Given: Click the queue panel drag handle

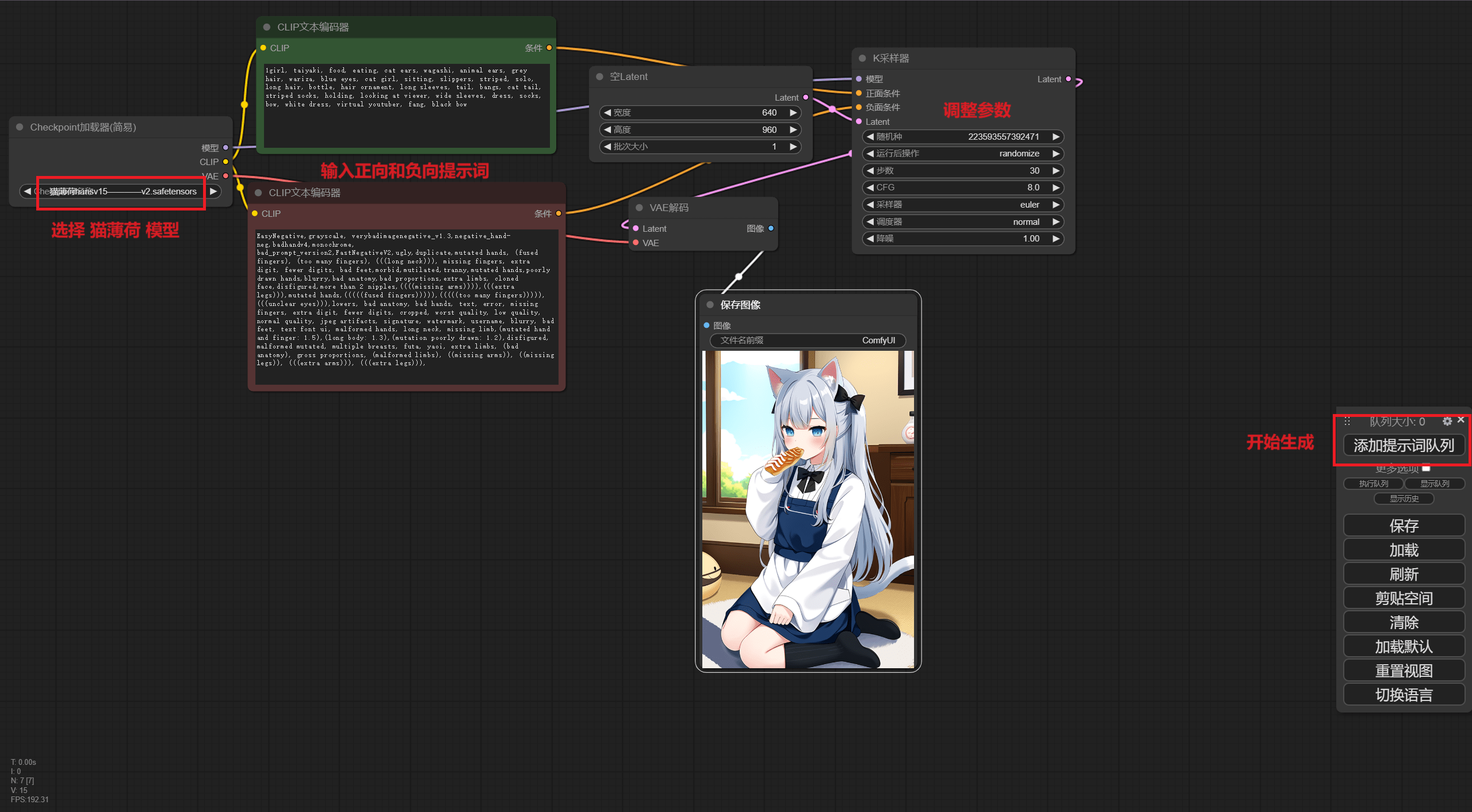Looking at the screenshot, I should coord(1347,422).
